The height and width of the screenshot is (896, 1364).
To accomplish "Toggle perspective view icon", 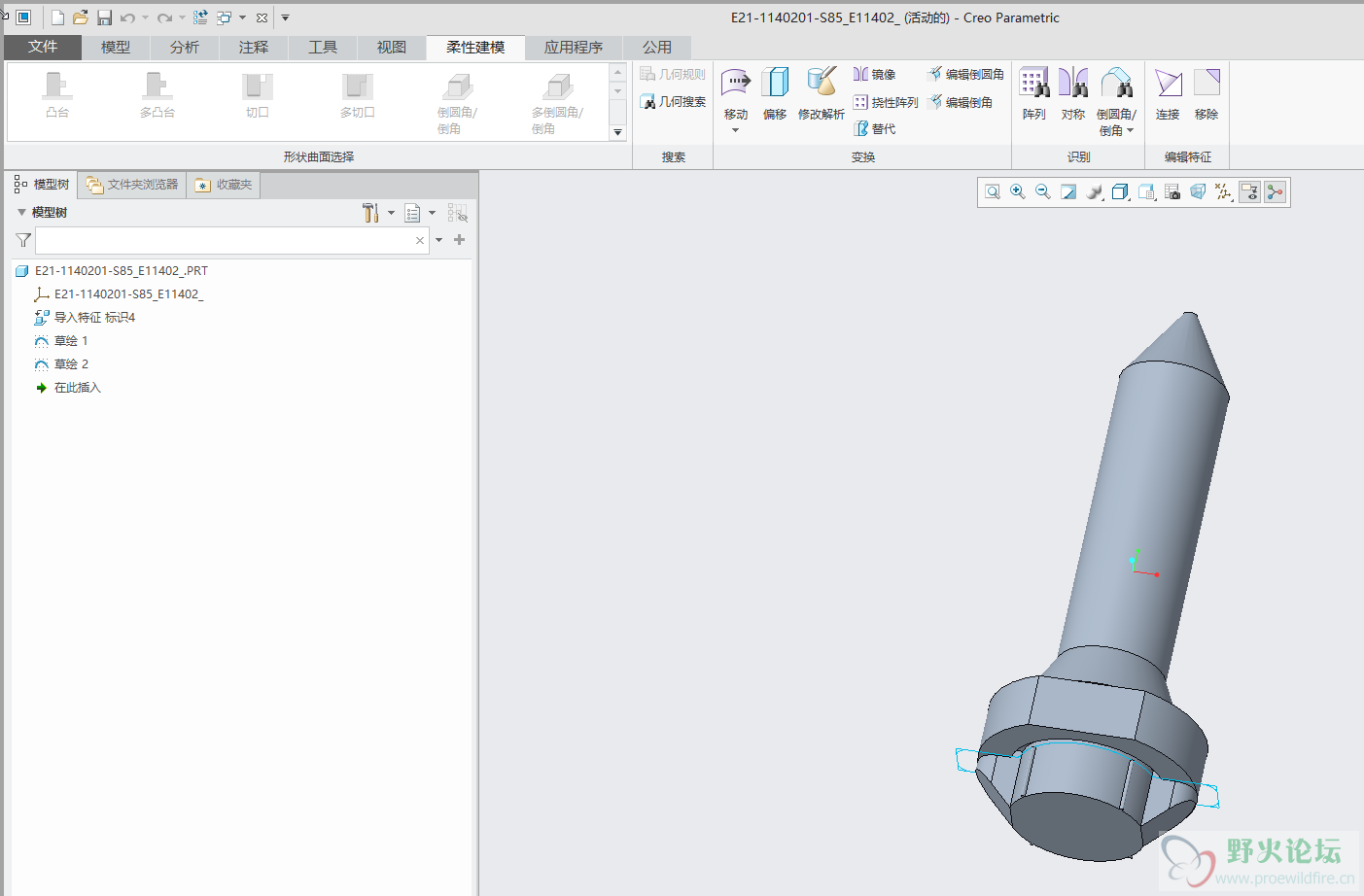I will click(x=1198, y=192).
